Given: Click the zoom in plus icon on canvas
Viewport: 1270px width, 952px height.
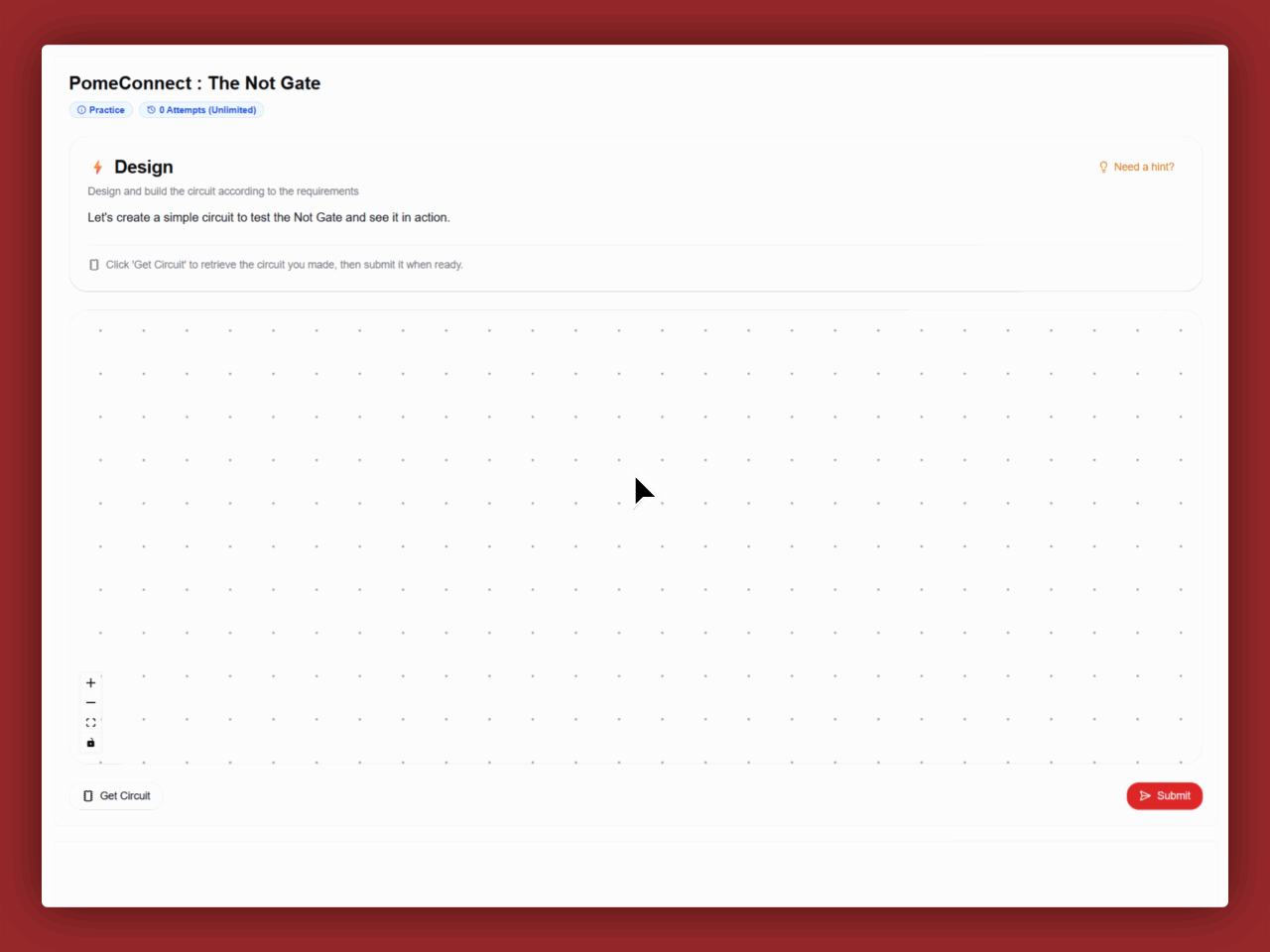Looking at the screenshot, I should coord(90,682).
